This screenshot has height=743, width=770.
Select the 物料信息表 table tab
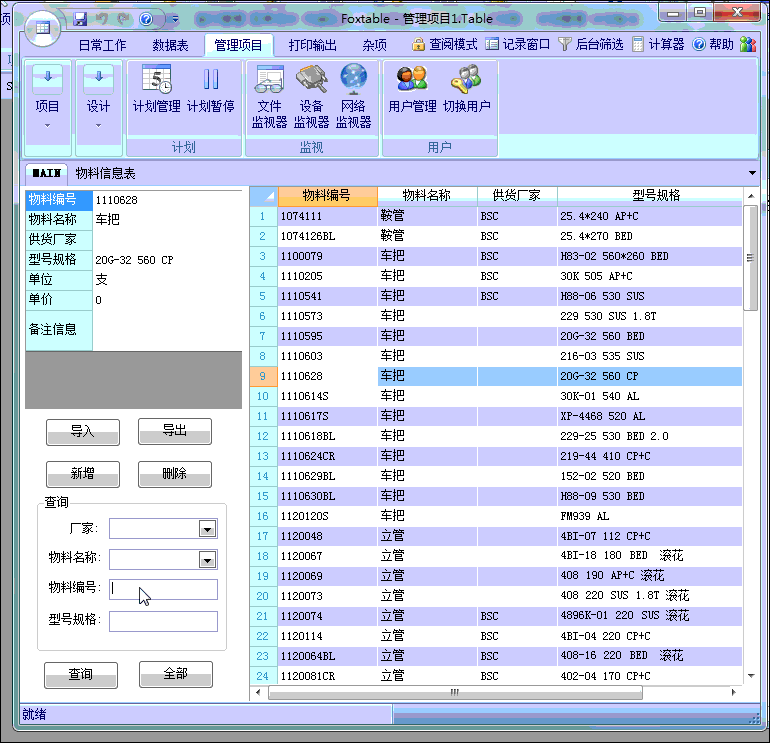coord(105,173)
